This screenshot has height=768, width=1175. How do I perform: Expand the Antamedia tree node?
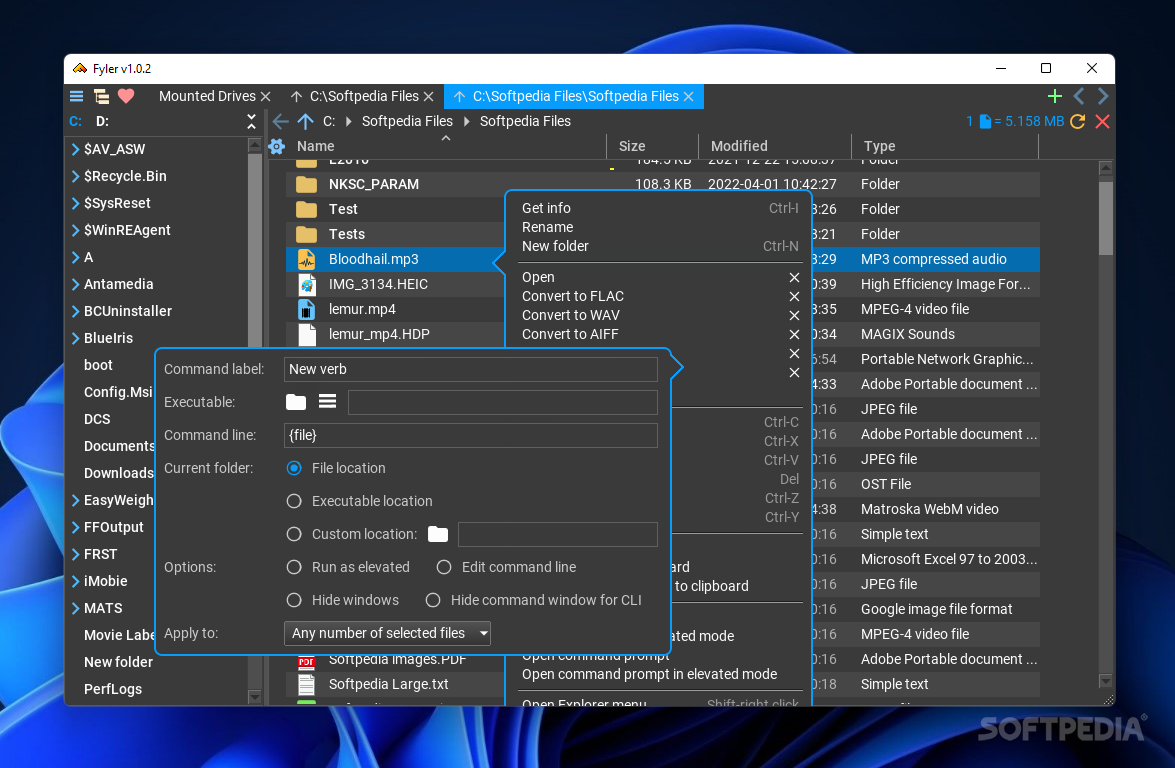tap(76, 284)
